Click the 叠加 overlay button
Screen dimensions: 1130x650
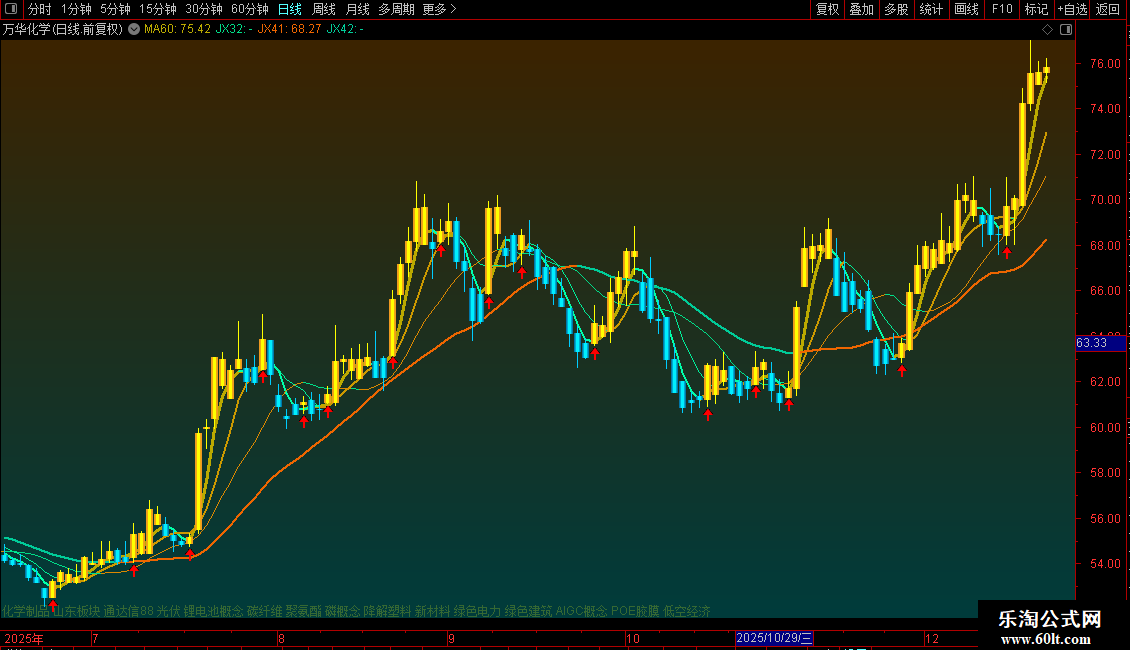pyautogui.click(x=862, y=9)
